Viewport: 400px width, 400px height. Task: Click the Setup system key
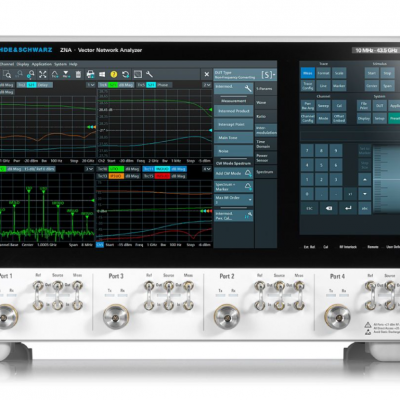point(379,118)
